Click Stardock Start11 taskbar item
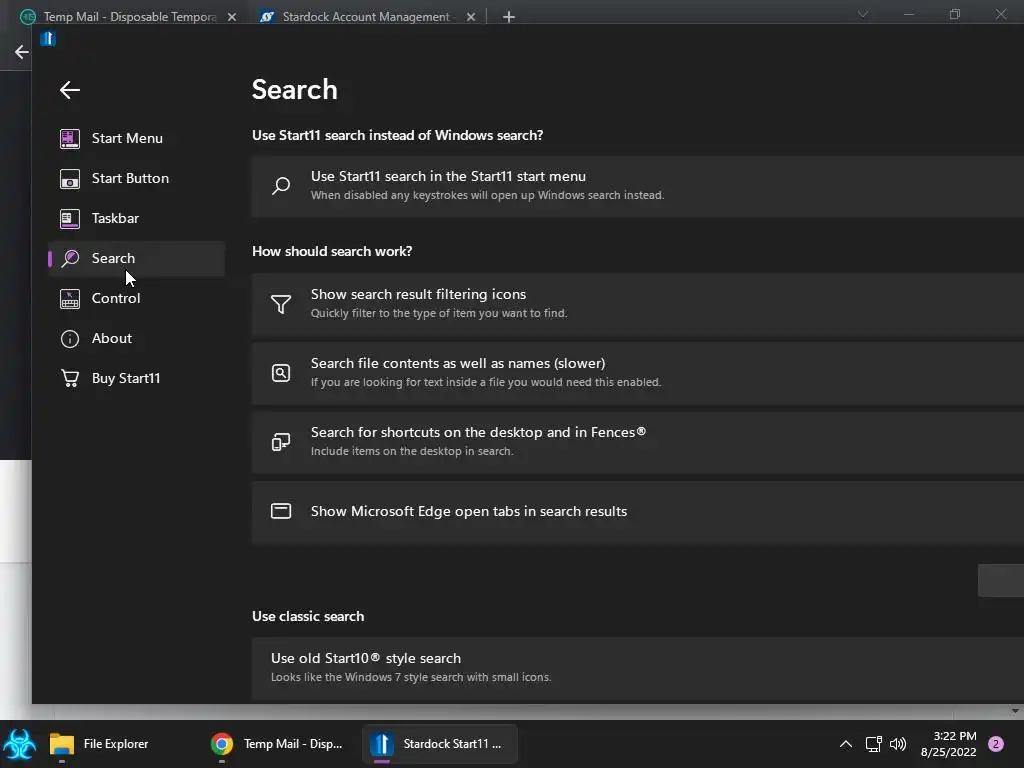The width and height of the screenshot is (1024, 768). click(x=440, y=744)
